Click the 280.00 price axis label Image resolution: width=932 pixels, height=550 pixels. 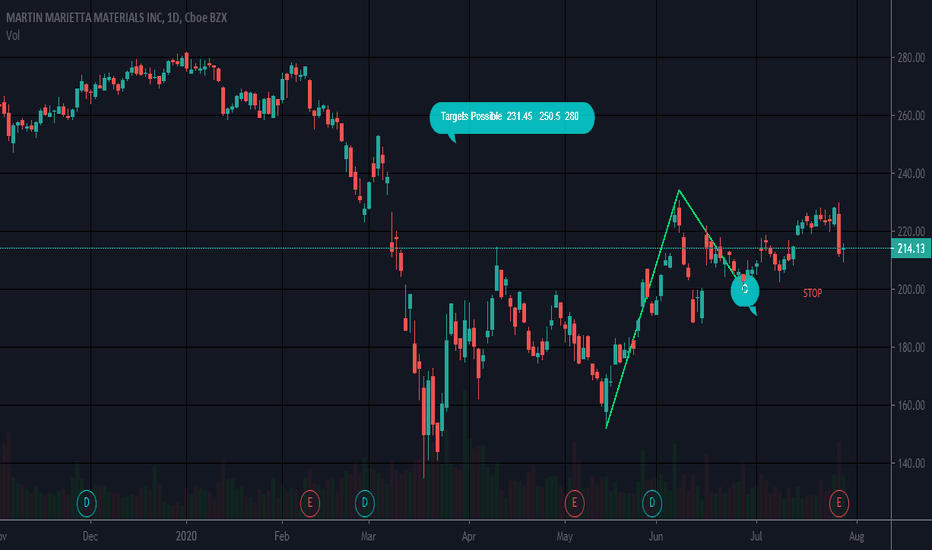(x=911, y=58)
